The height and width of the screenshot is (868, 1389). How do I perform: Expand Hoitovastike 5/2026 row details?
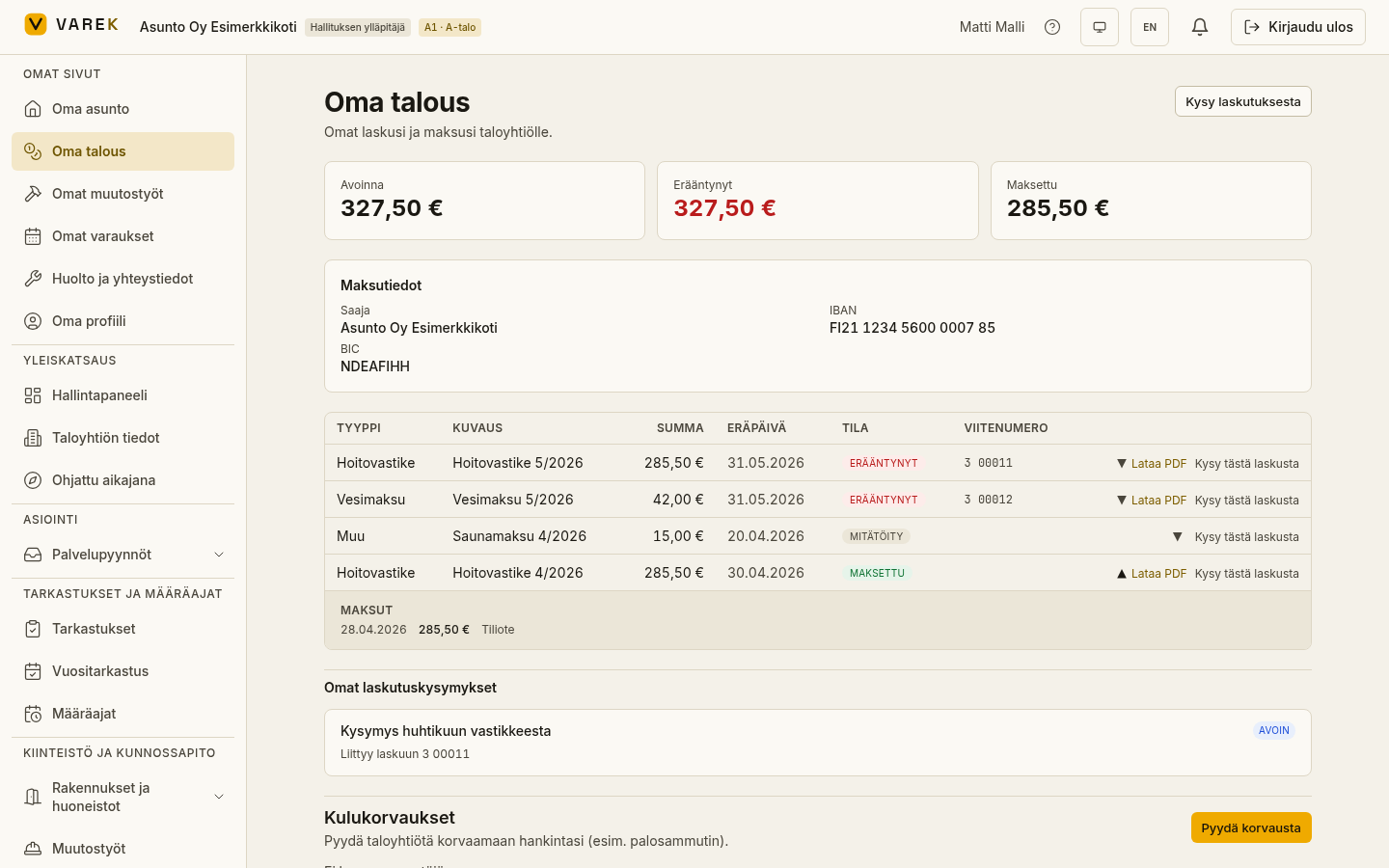tap(1122, 464)
